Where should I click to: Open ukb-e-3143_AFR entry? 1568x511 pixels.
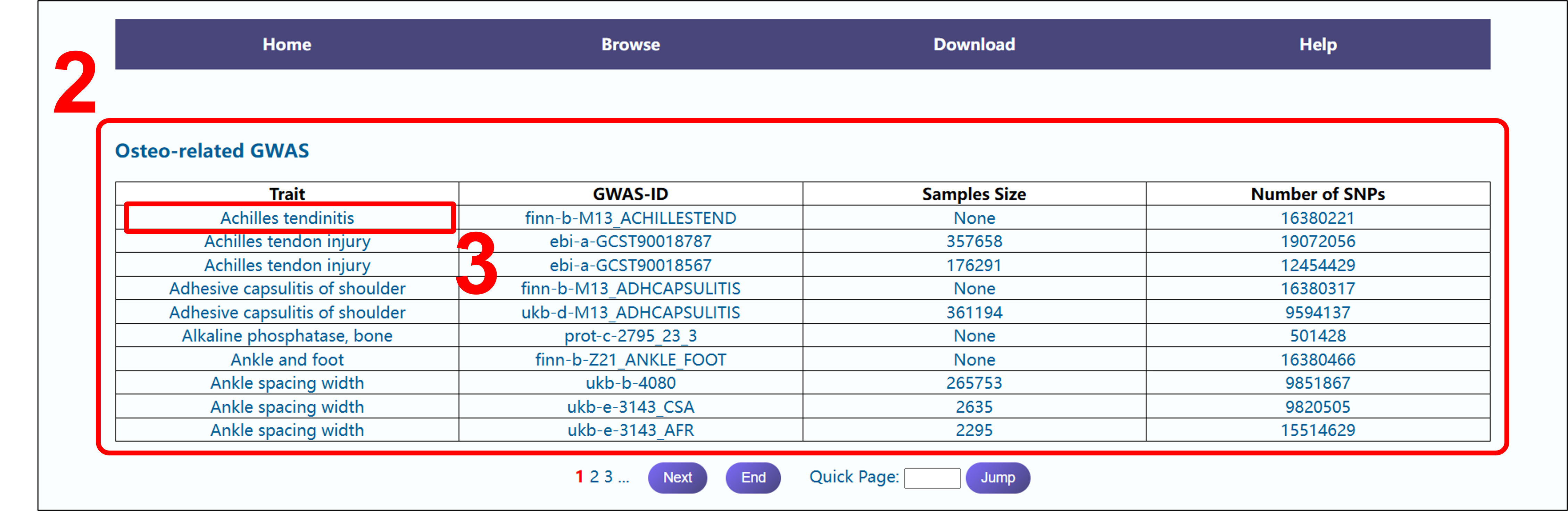630,431
